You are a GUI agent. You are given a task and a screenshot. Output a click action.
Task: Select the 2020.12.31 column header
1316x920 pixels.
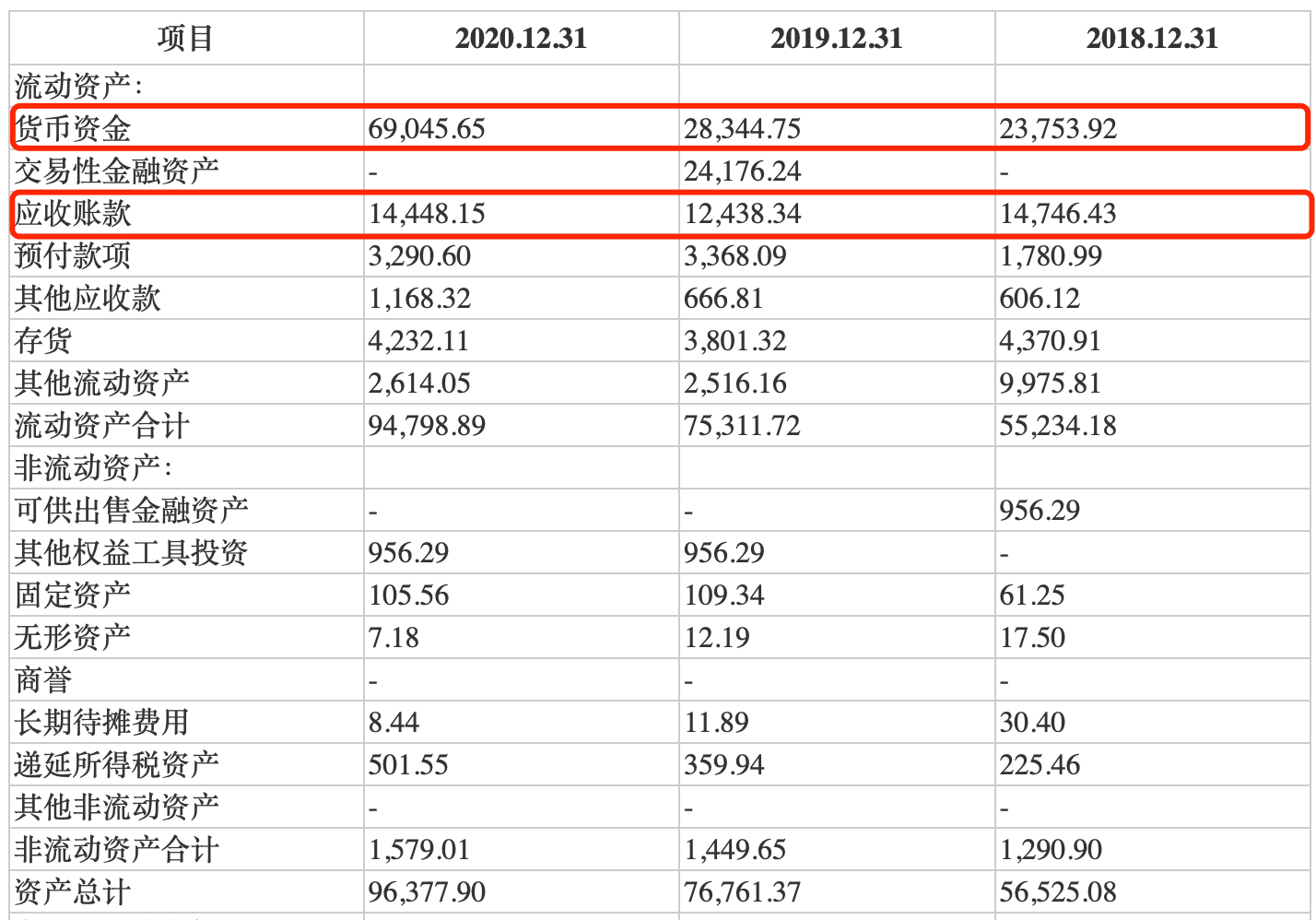tap(521, 38)
